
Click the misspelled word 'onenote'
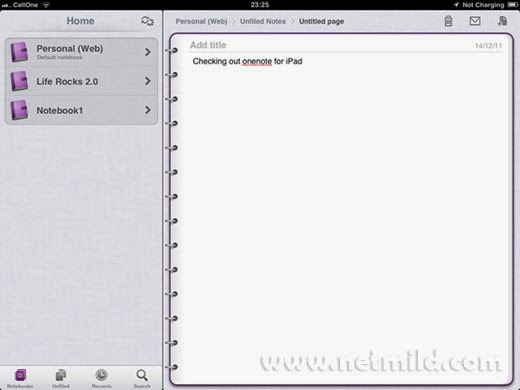point(257,62)
